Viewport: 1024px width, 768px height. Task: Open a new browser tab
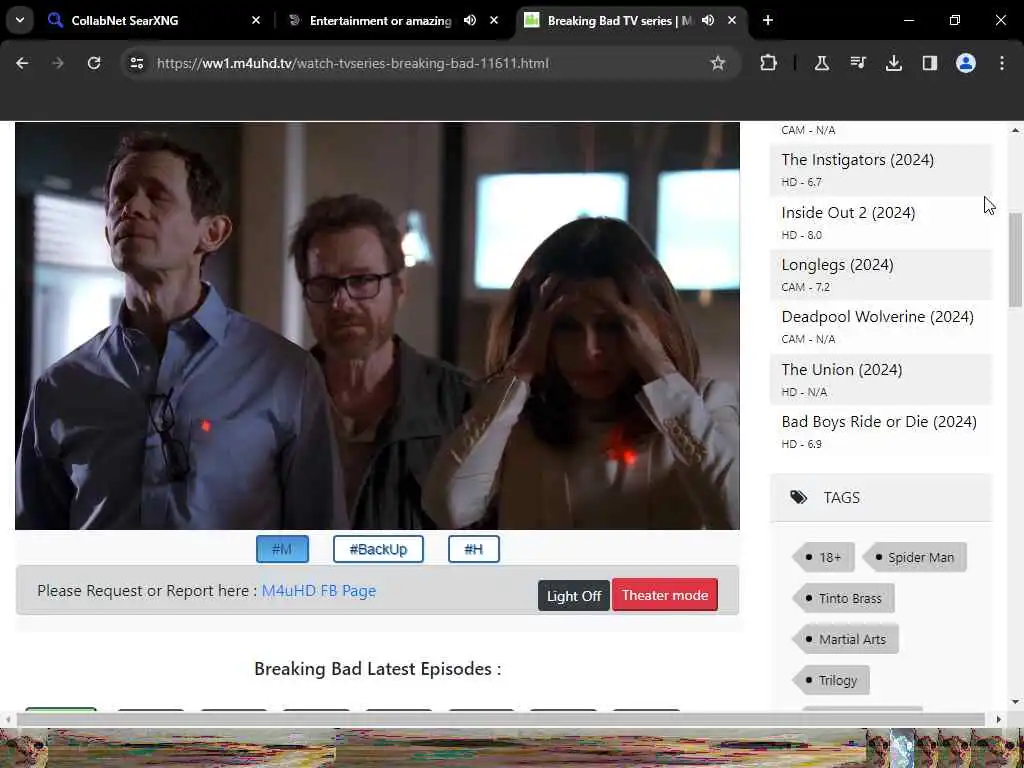768,20
